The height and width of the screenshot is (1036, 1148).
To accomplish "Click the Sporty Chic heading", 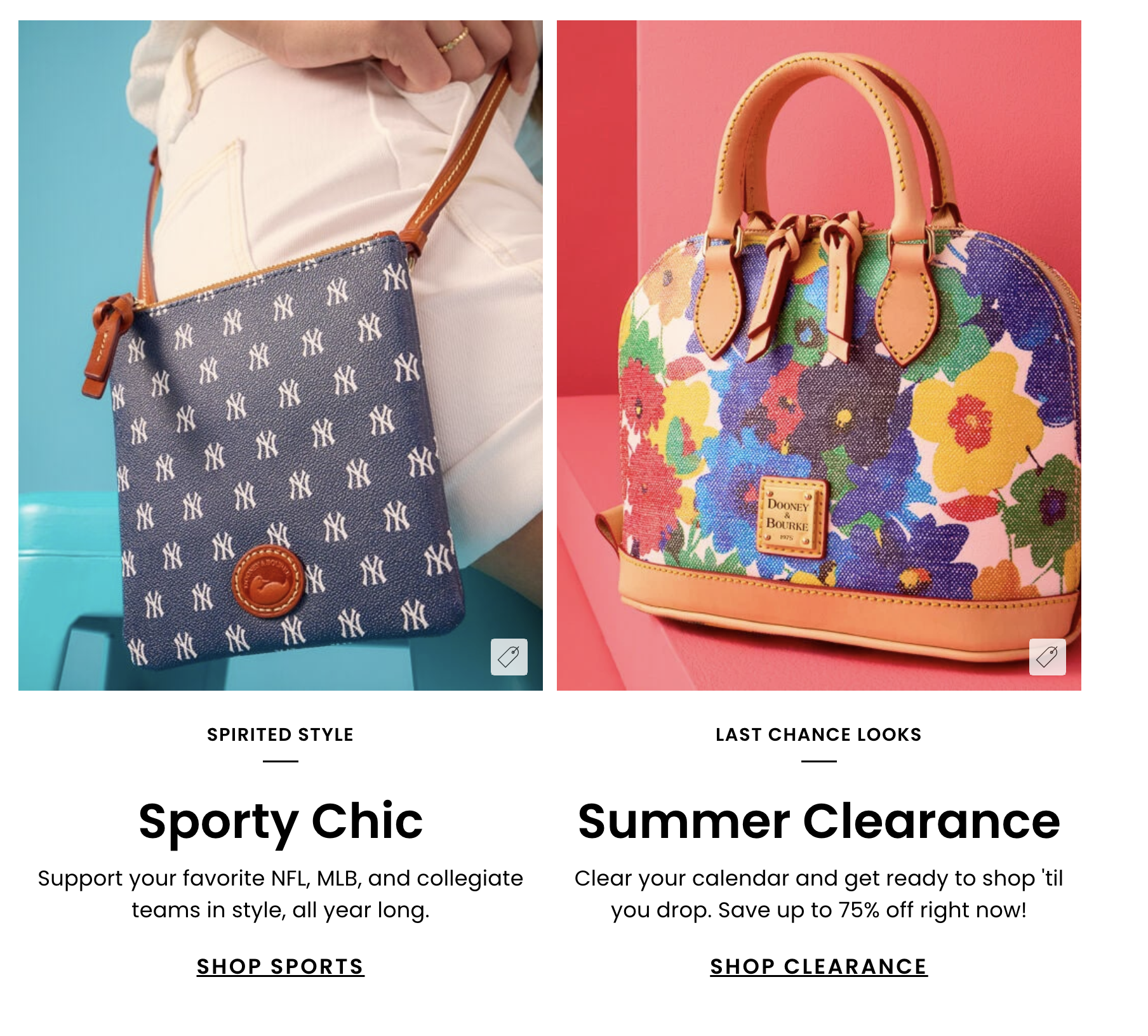I will [x=280, y=822].
